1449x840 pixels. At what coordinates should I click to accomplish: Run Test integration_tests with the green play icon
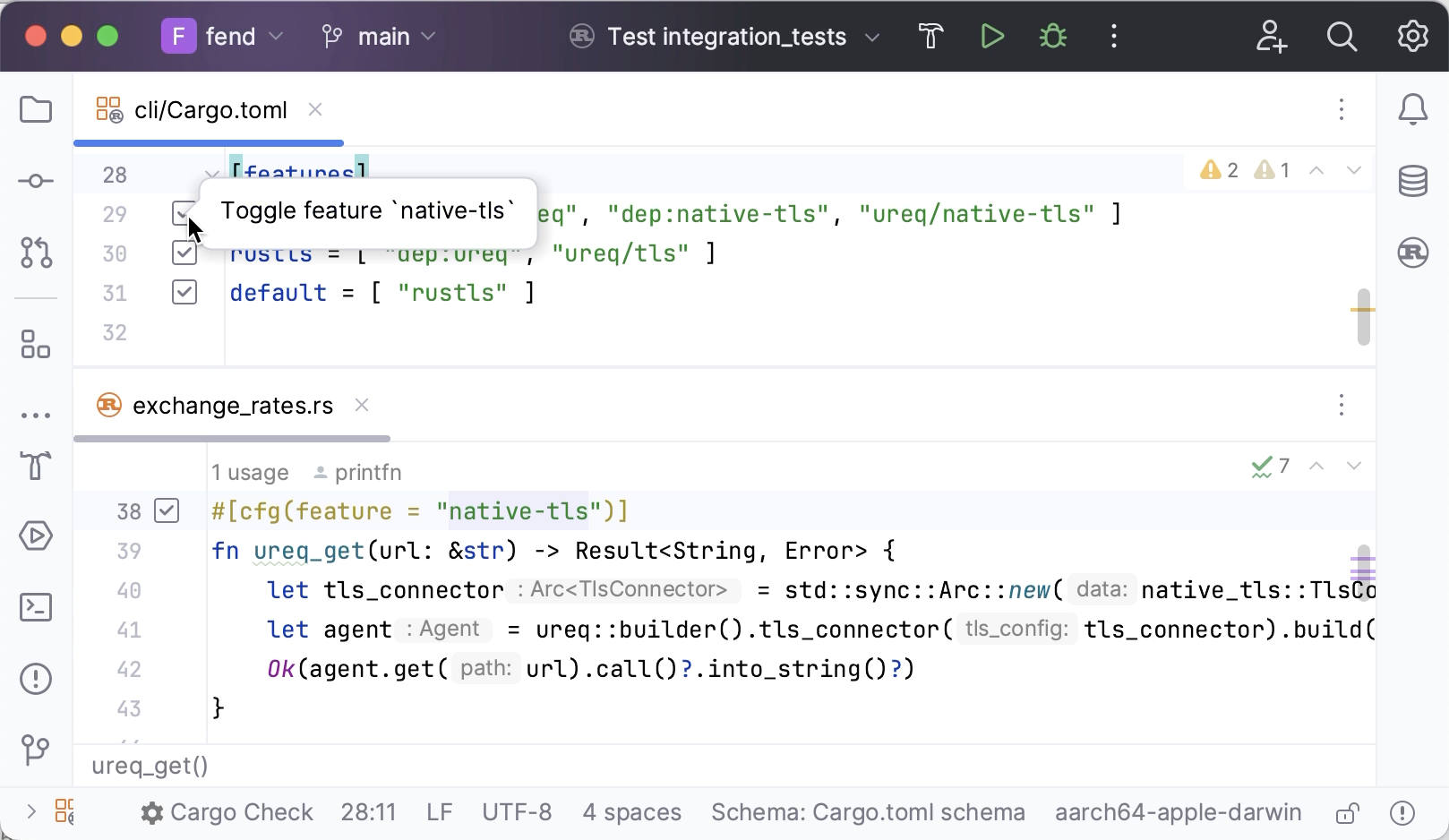click(x=991, y=36)
